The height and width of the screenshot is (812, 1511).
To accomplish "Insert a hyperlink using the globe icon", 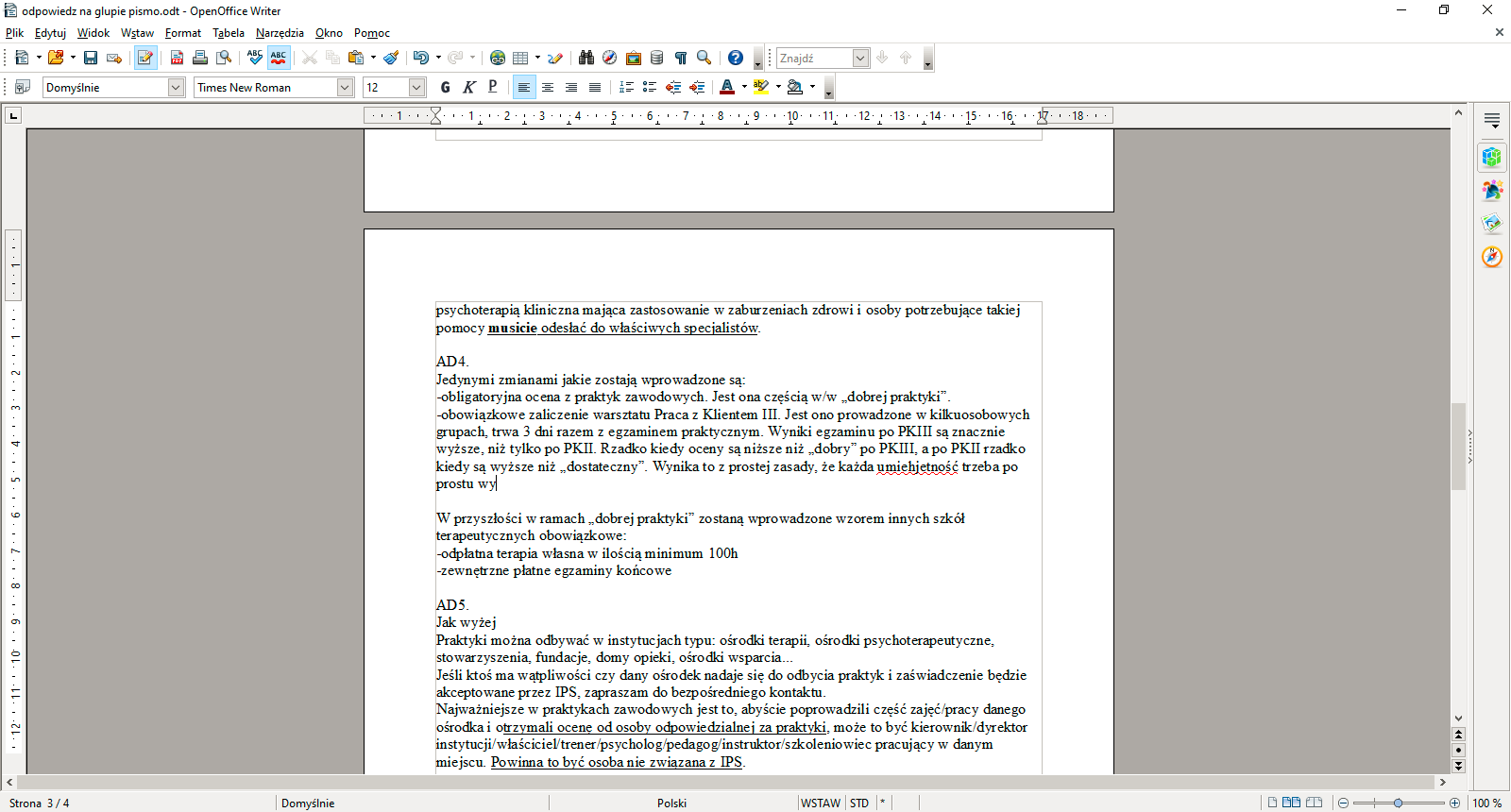I will (498, 58).
